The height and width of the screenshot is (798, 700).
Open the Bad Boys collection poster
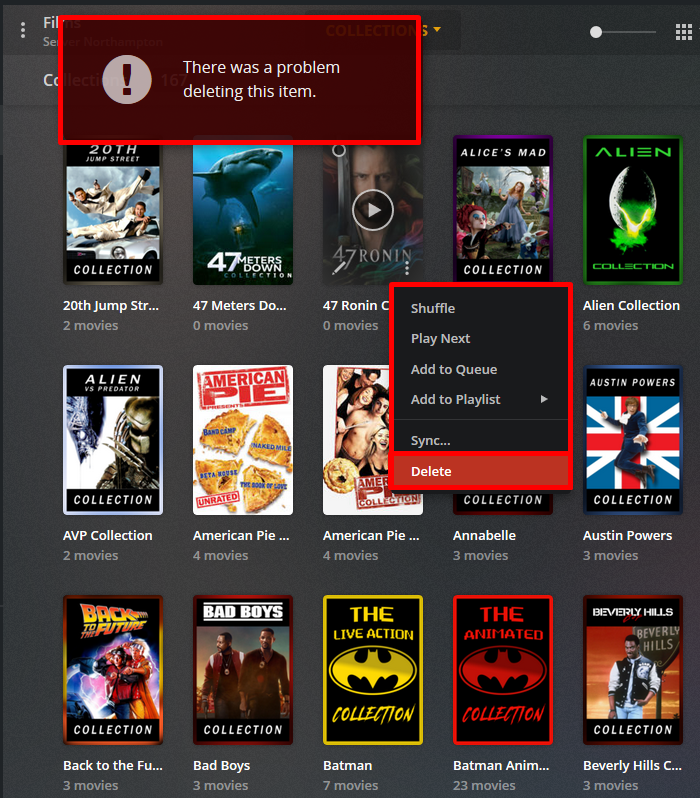click(243, 670)
